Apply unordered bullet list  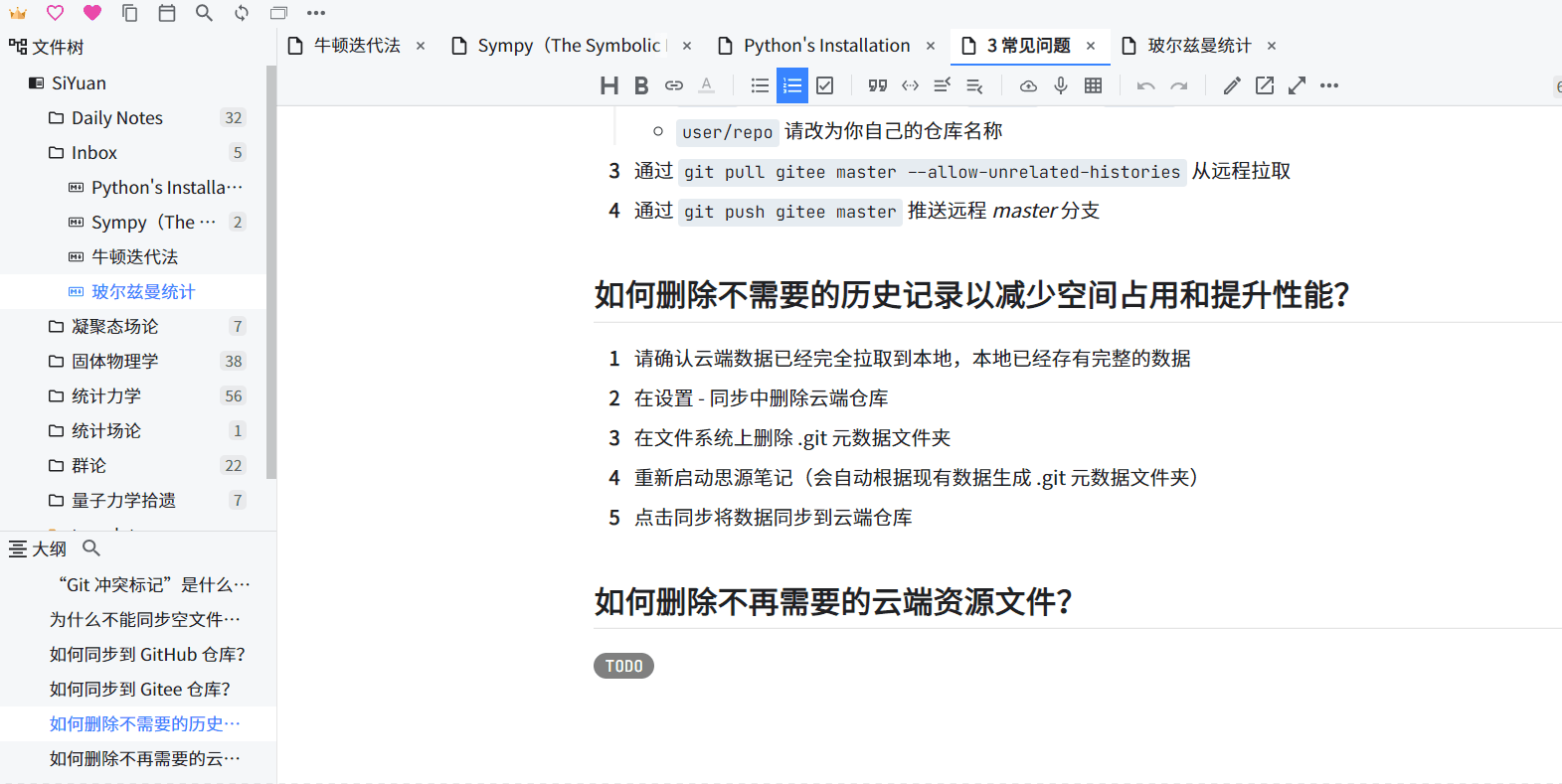click(x=760, y=85)
